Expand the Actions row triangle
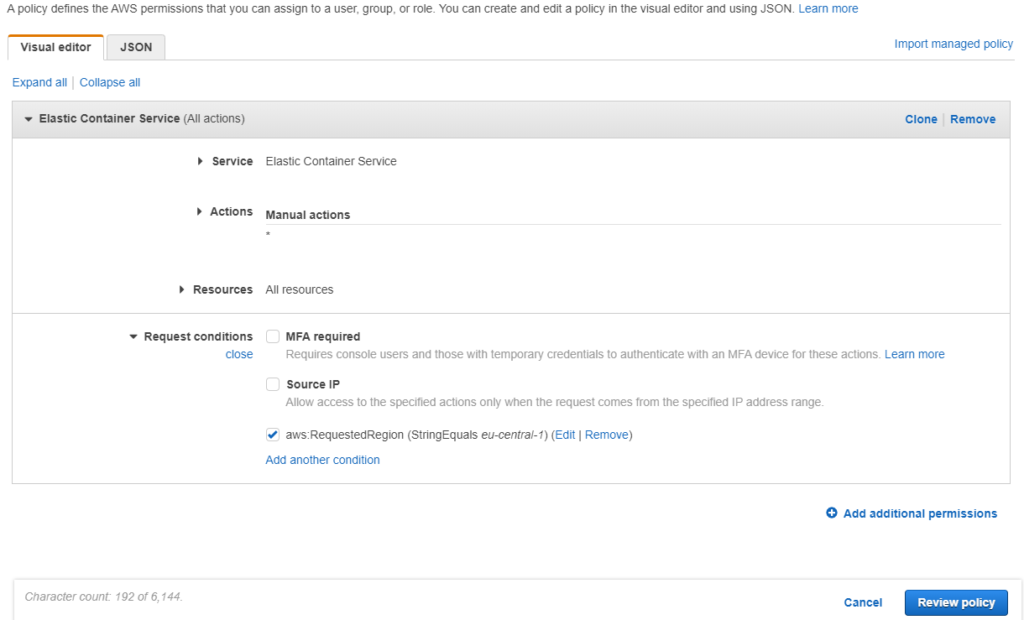 pyautogui.click(x=200, y=212)
